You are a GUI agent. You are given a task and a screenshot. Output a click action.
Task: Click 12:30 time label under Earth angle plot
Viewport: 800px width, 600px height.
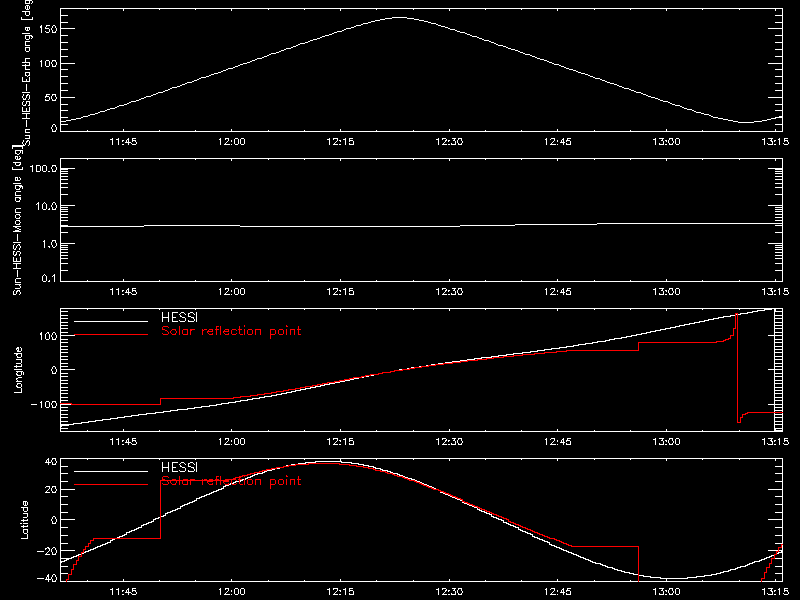449,142
